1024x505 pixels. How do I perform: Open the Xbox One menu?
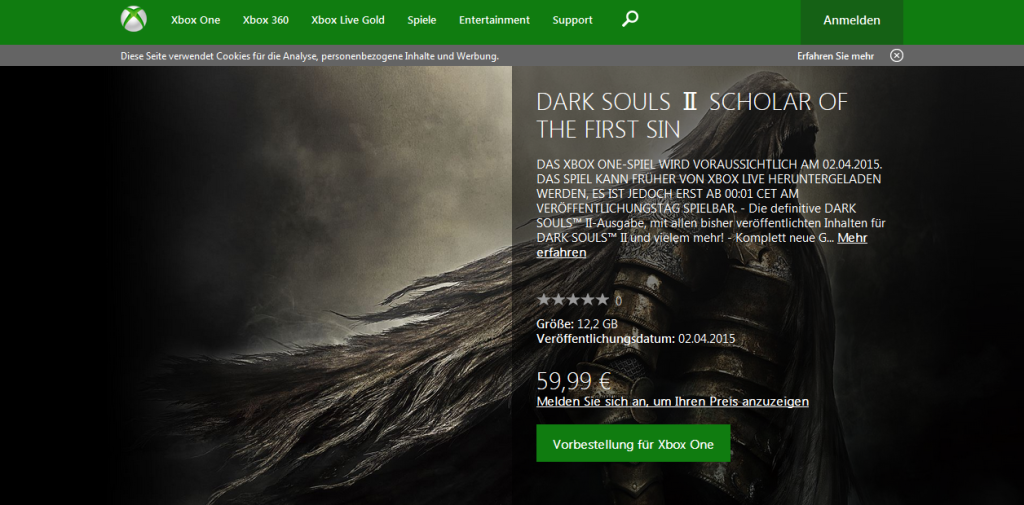(x=195, y=20)
